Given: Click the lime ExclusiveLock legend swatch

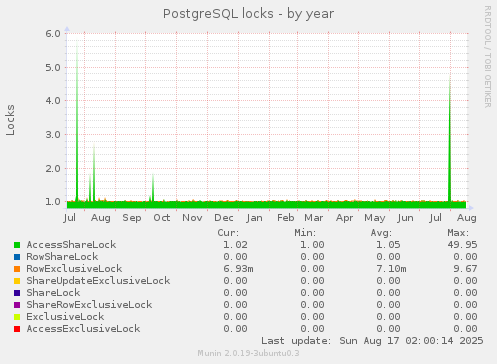Looking at the screenshot, I should [x=17, y=317].
